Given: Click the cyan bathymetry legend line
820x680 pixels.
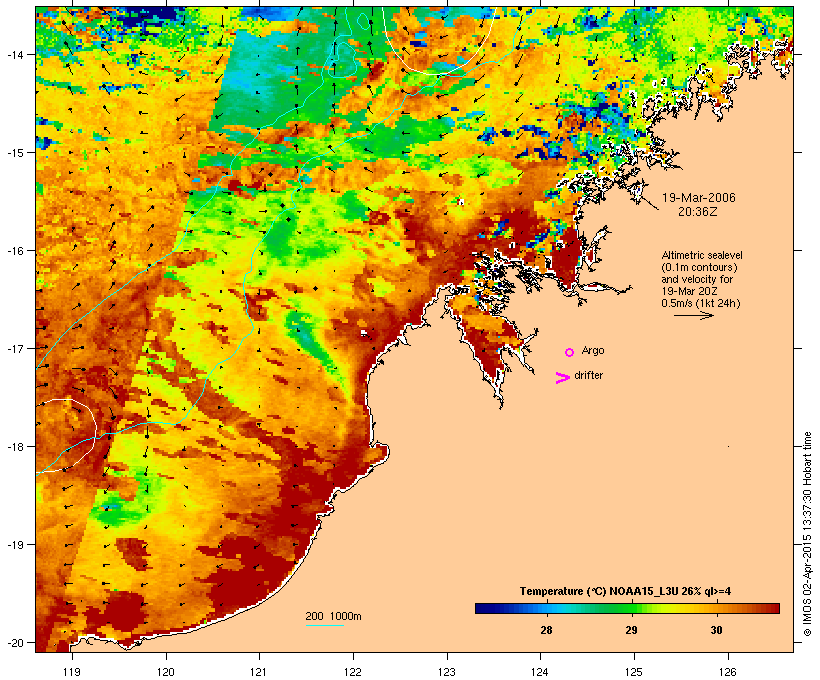Looking at the screenshot, I should coord(324,625).
